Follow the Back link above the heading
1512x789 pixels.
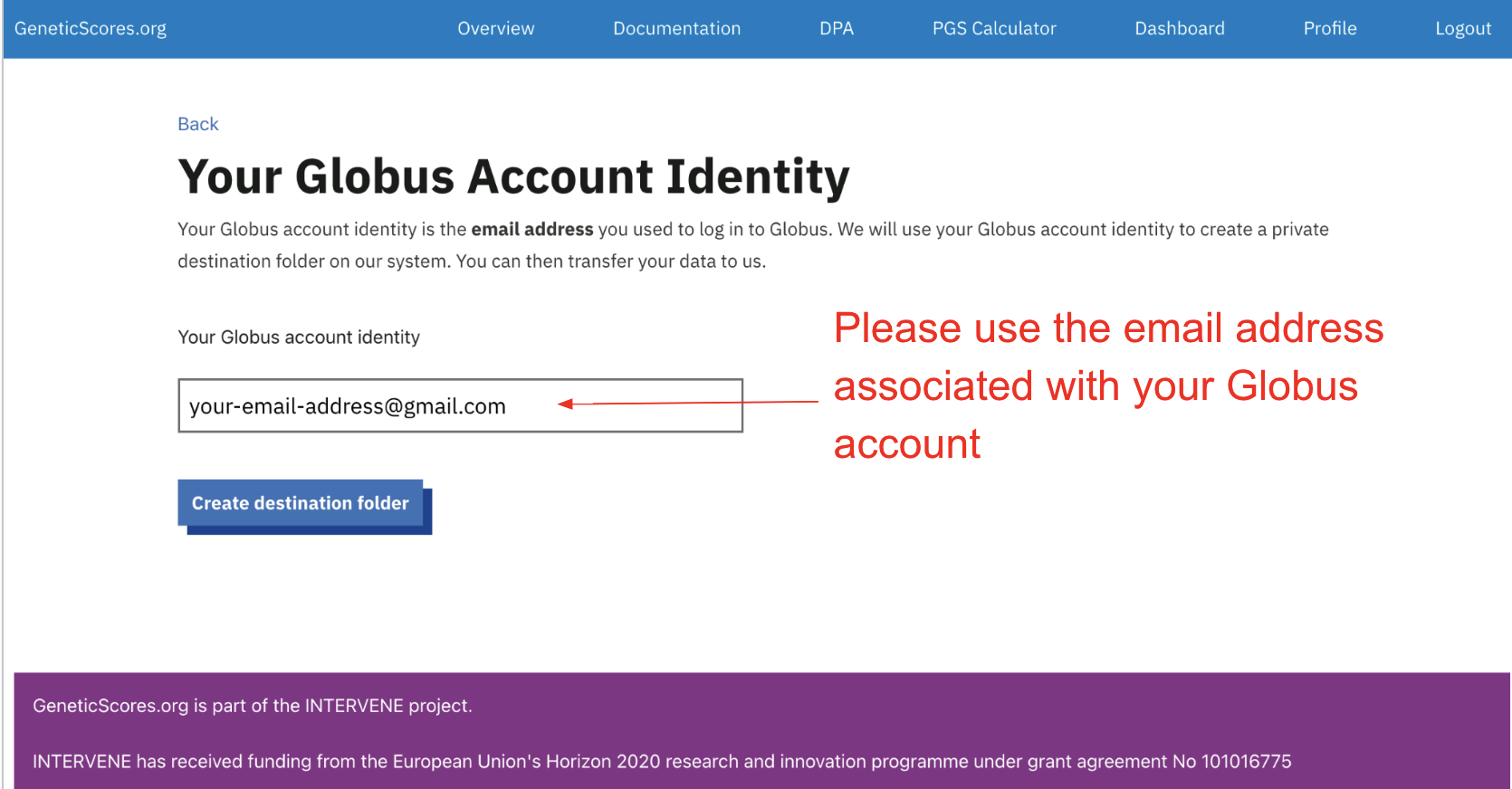coord(197,124)
